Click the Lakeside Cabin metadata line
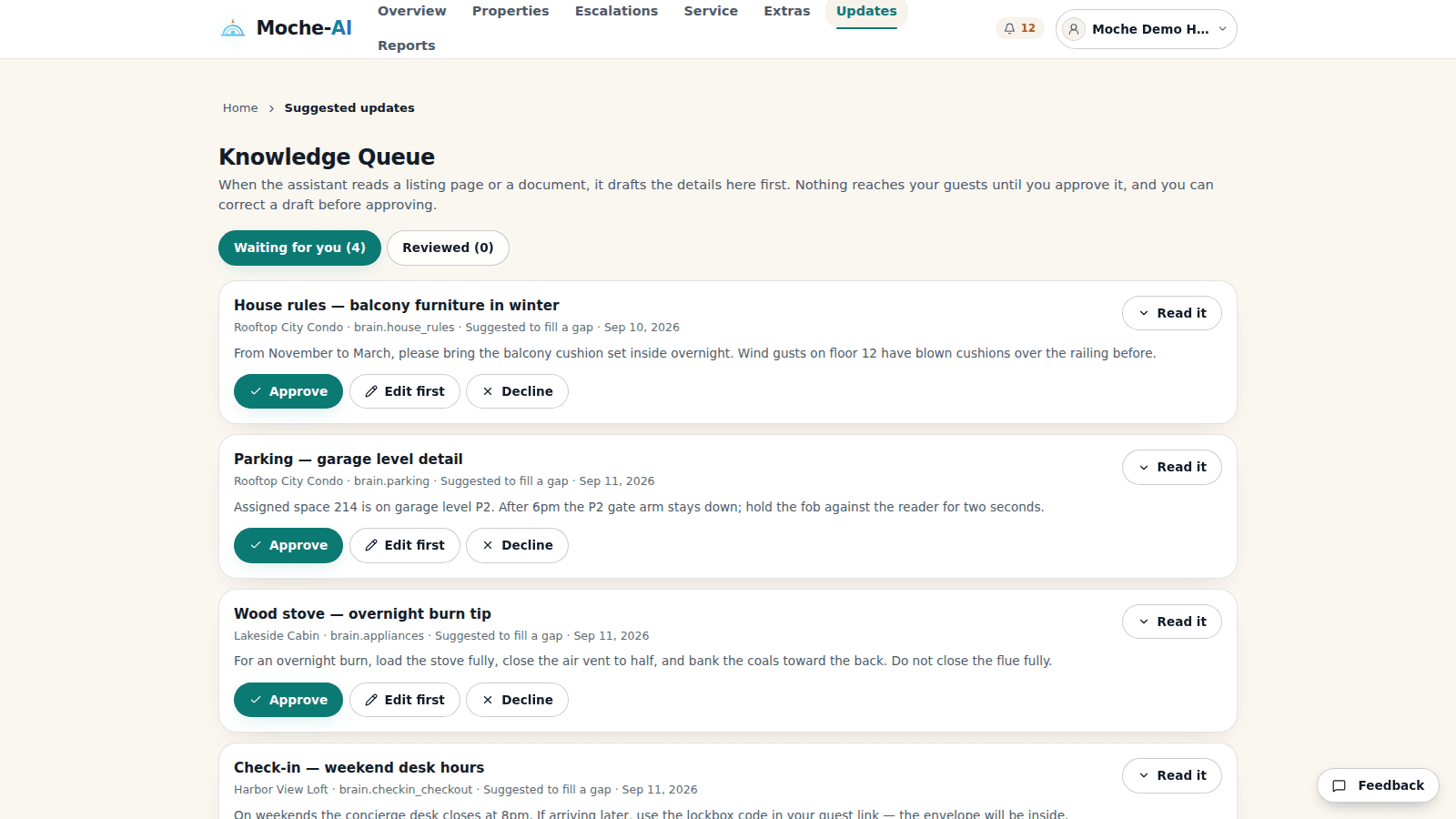1456x819 pixels. [441, 636]
